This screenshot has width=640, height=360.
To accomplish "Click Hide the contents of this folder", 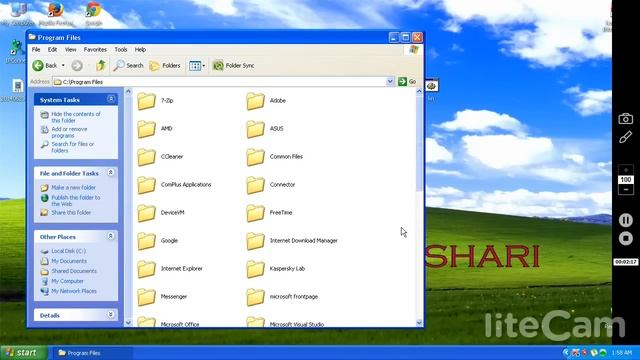I will coord(76,117).
